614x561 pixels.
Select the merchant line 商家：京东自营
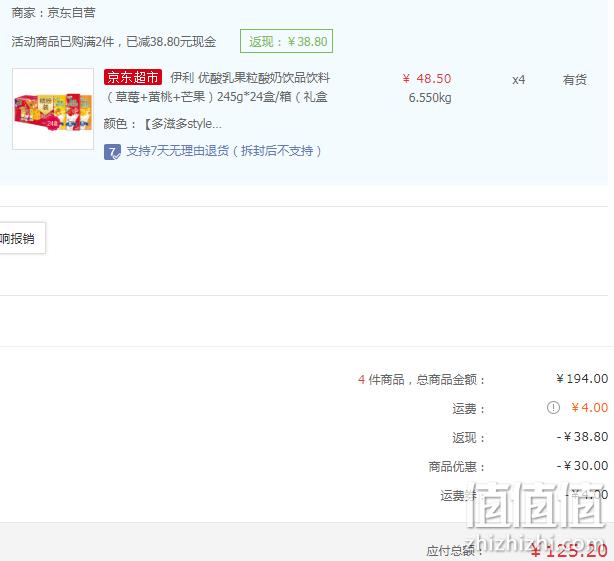pyautogui.click(x=53, y=13)
